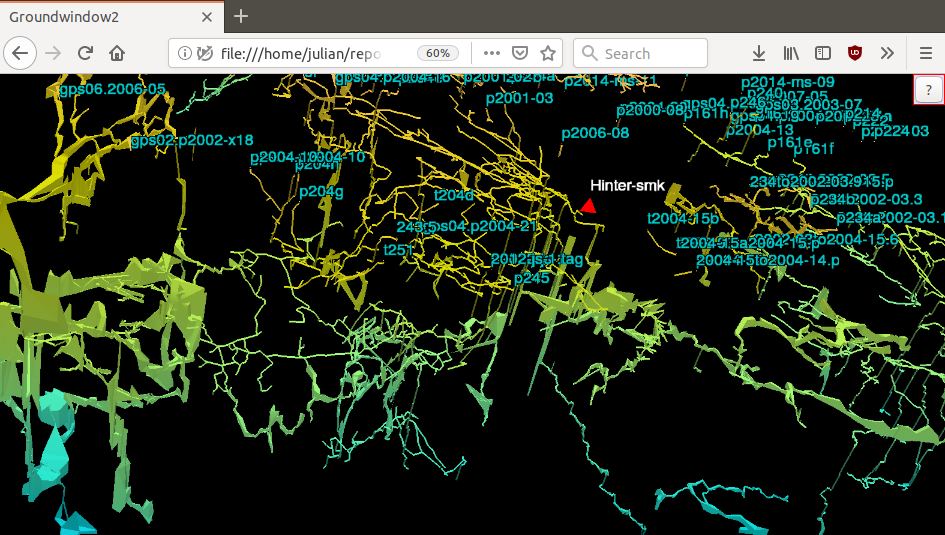This screenshot has height=535, width=945.
Task: Click the red Hinter-smk triangle marker
Action: point(588,206)
